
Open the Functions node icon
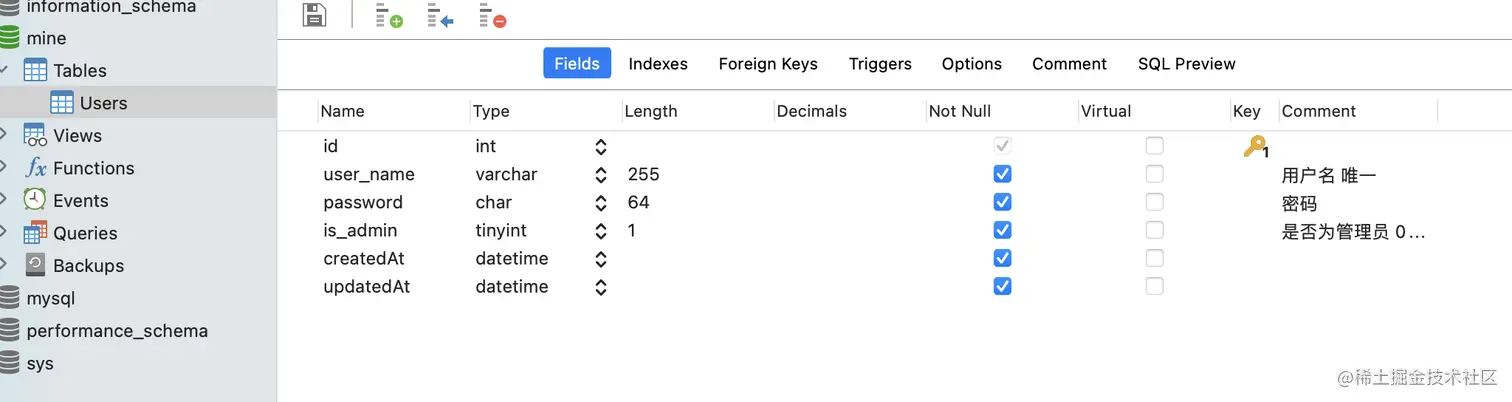click(36, 168)
